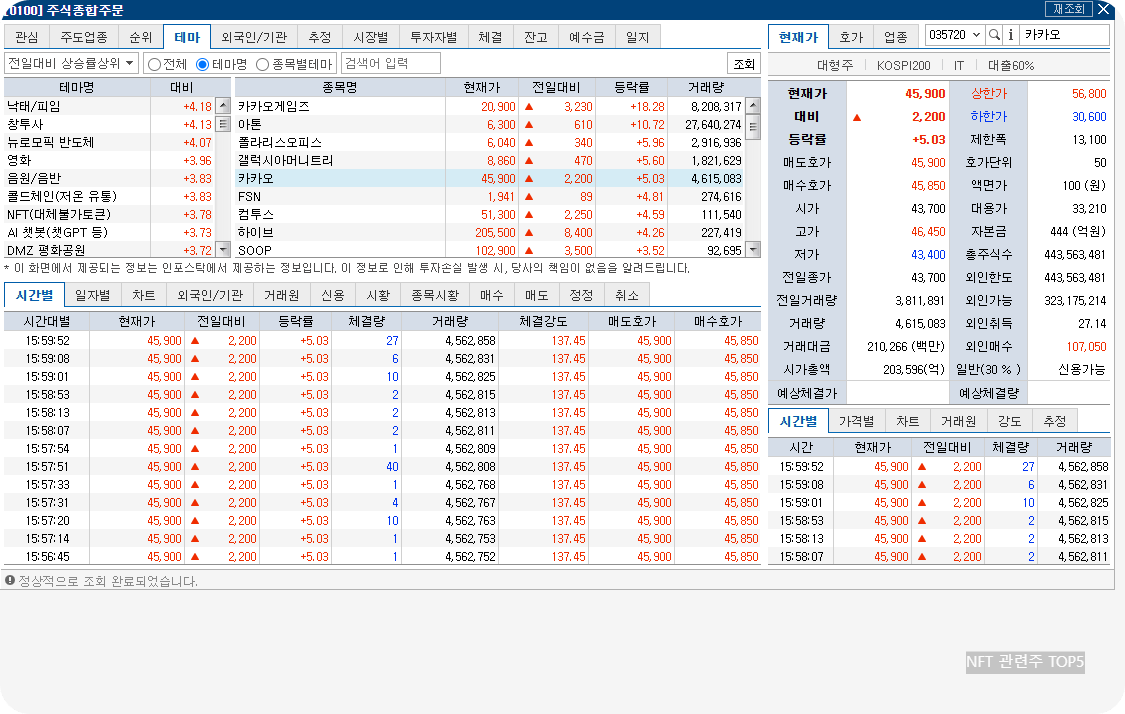Screen dimensions: 1125x714
Task: Click 상한가 value 56,800
Action: coord(1088,93)
